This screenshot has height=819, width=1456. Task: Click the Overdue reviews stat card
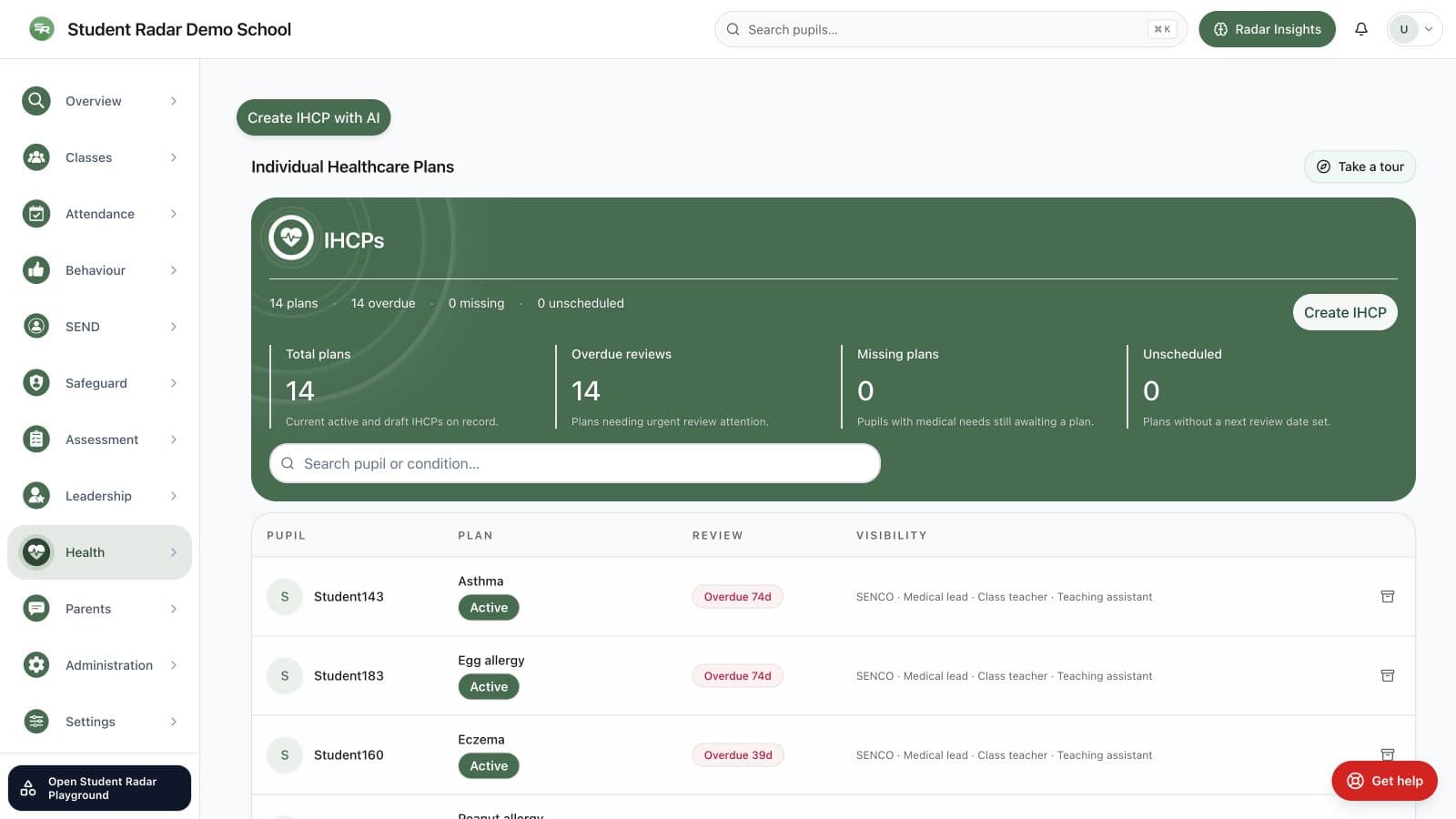(693, 387)
